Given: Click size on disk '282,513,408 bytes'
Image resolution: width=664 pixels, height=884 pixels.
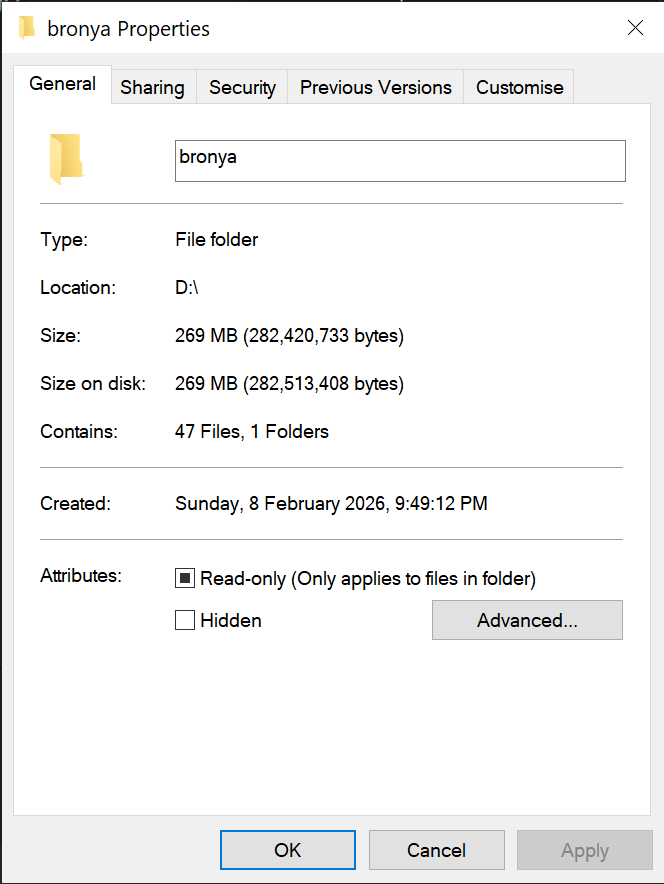Looking at the screenshot, I should (326, 383).
